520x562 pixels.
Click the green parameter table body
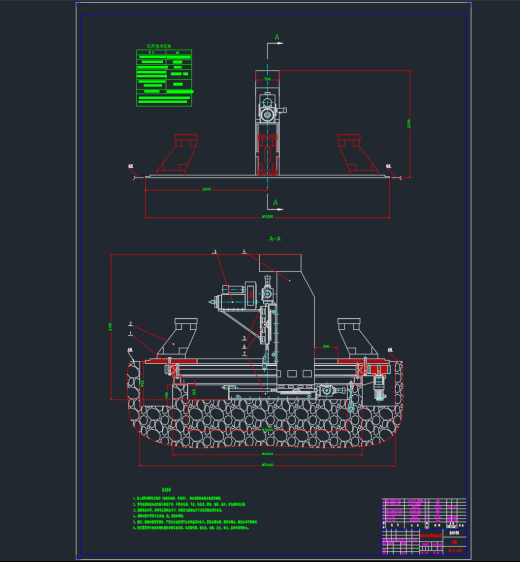[164, 78]
